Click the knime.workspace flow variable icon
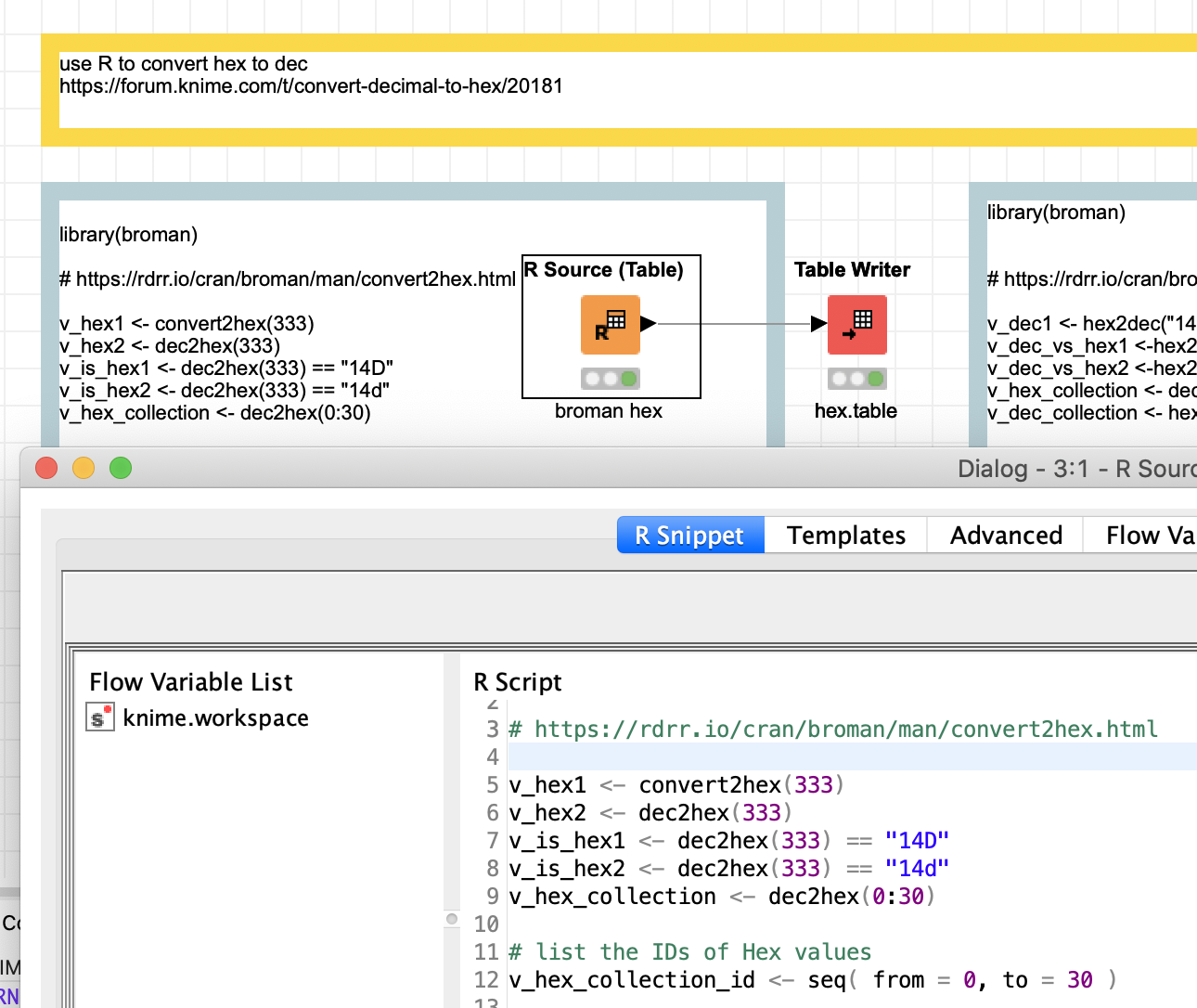 coord(99,717)
